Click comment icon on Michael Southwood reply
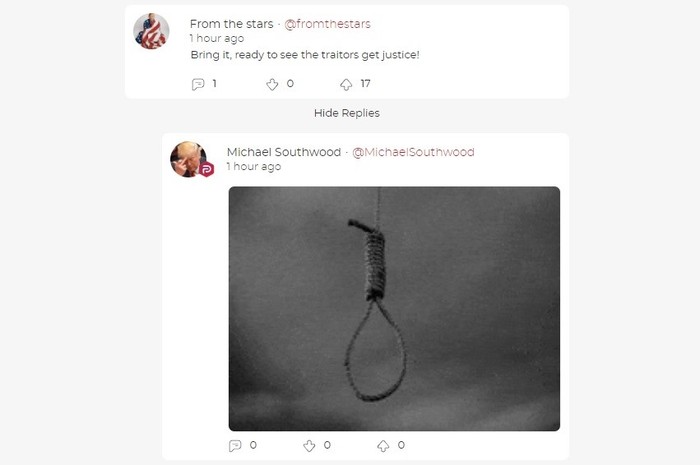Image resolution: width=700 pixels, height=465 pixels. click(235, 445)
